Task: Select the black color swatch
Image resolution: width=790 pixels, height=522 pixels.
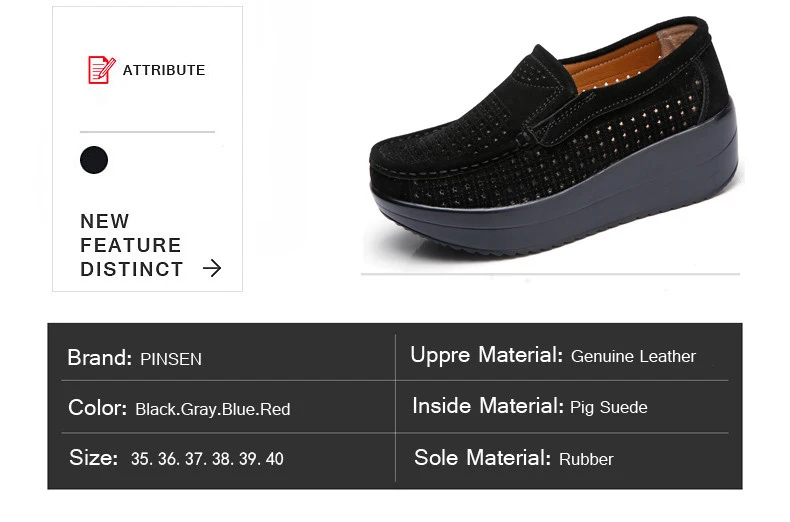Action: pos(94,160)
